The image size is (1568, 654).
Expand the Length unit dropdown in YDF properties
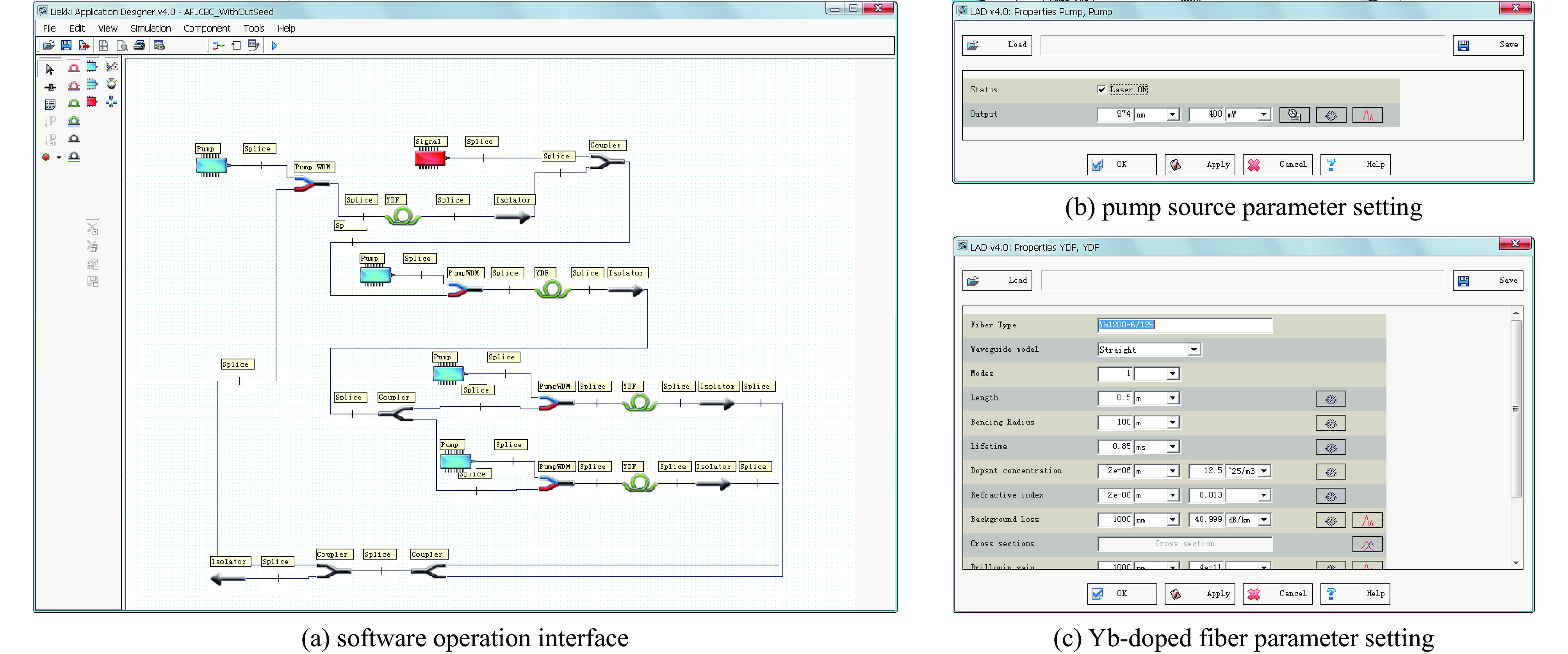click(1173, 398)
